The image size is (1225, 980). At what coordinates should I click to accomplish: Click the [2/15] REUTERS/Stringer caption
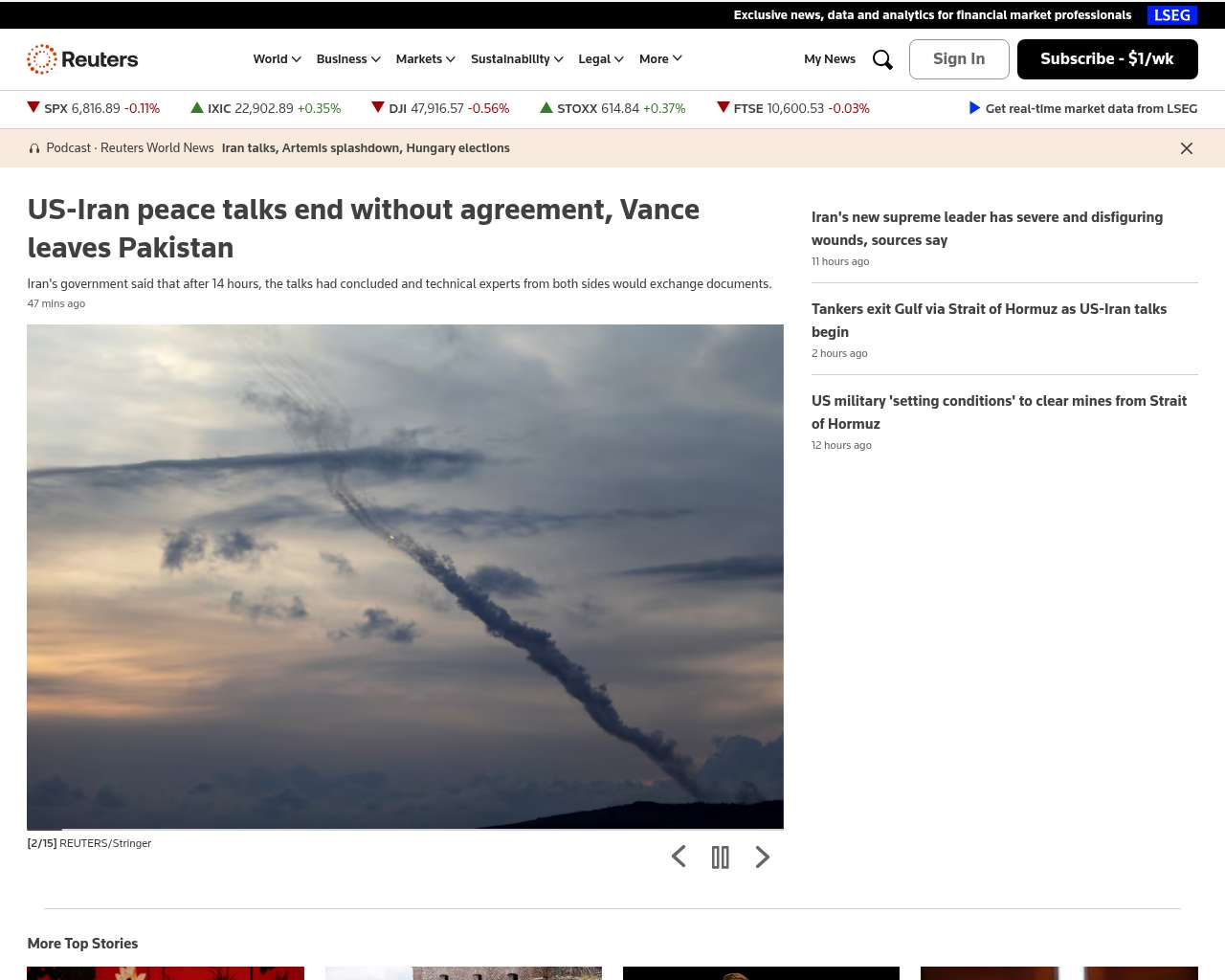89,843
